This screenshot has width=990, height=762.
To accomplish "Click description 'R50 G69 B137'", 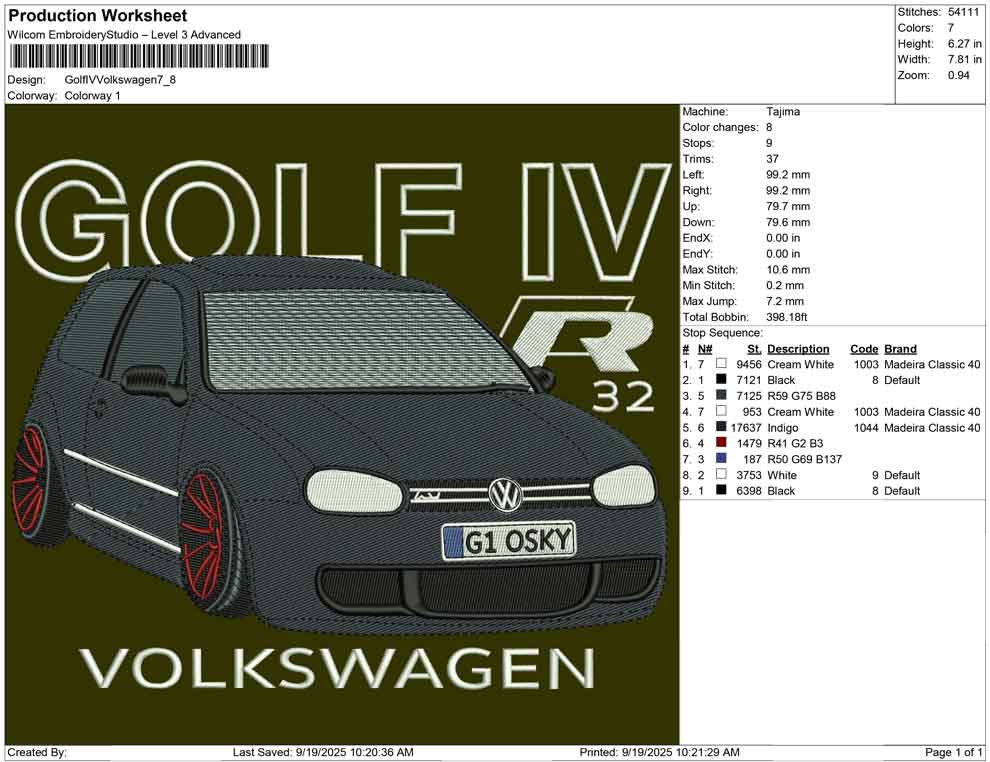I will [x=804, y=458].
